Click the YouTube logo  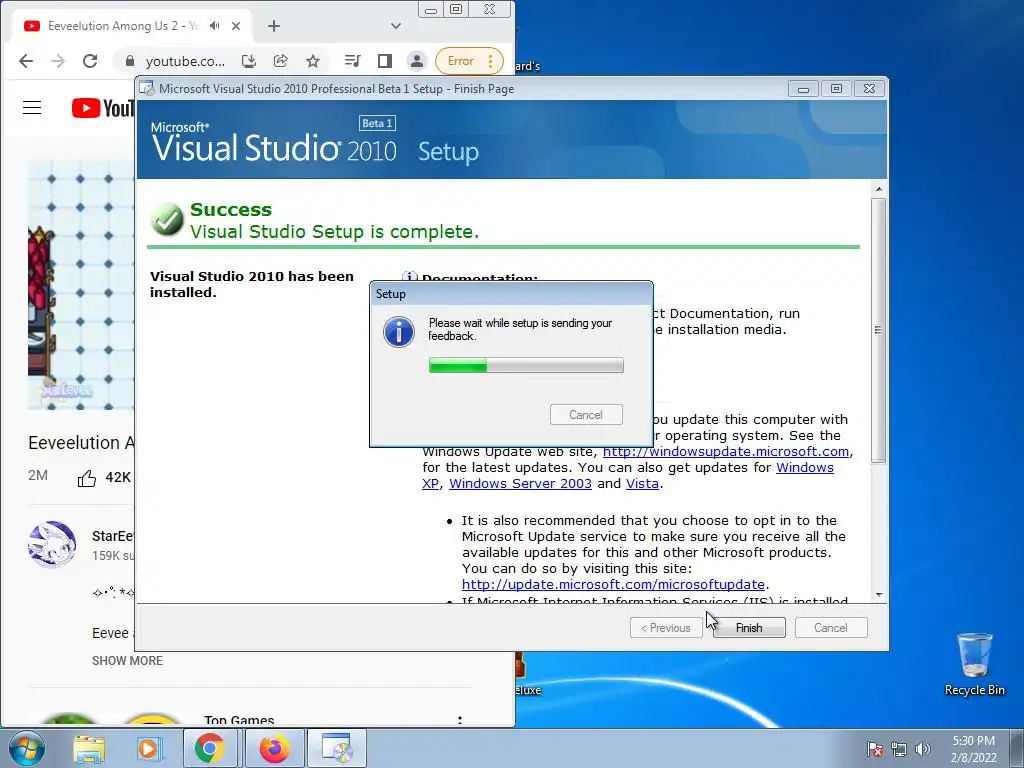103,108
